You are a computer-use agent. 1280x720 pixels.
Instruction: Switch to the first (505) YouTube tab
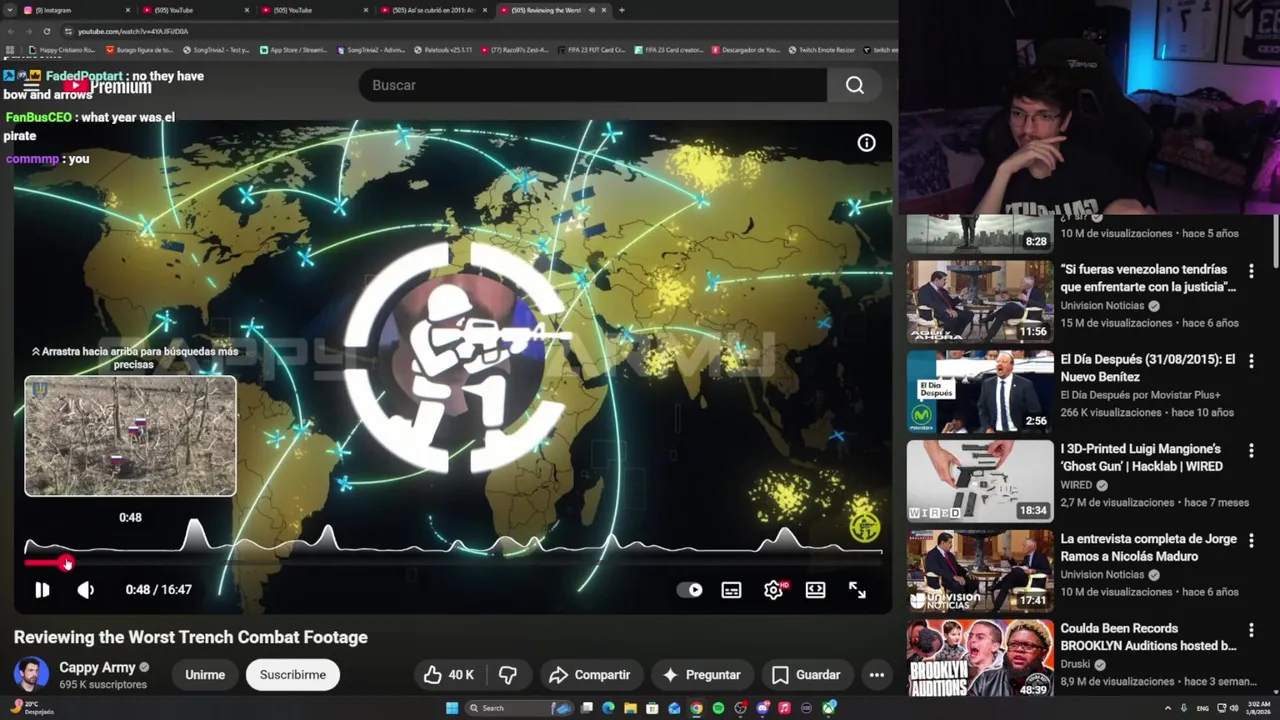(x=195, y=10)
